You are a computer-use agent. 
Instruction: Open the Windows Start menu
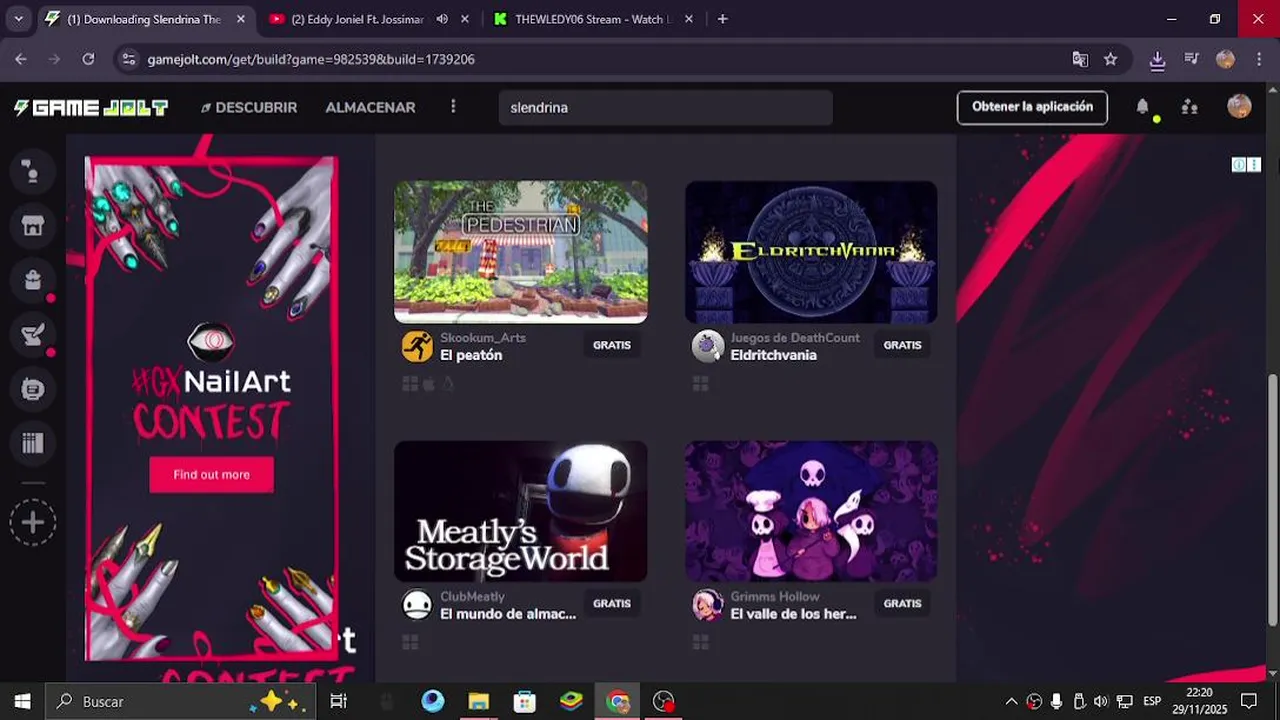pos(22,702)
